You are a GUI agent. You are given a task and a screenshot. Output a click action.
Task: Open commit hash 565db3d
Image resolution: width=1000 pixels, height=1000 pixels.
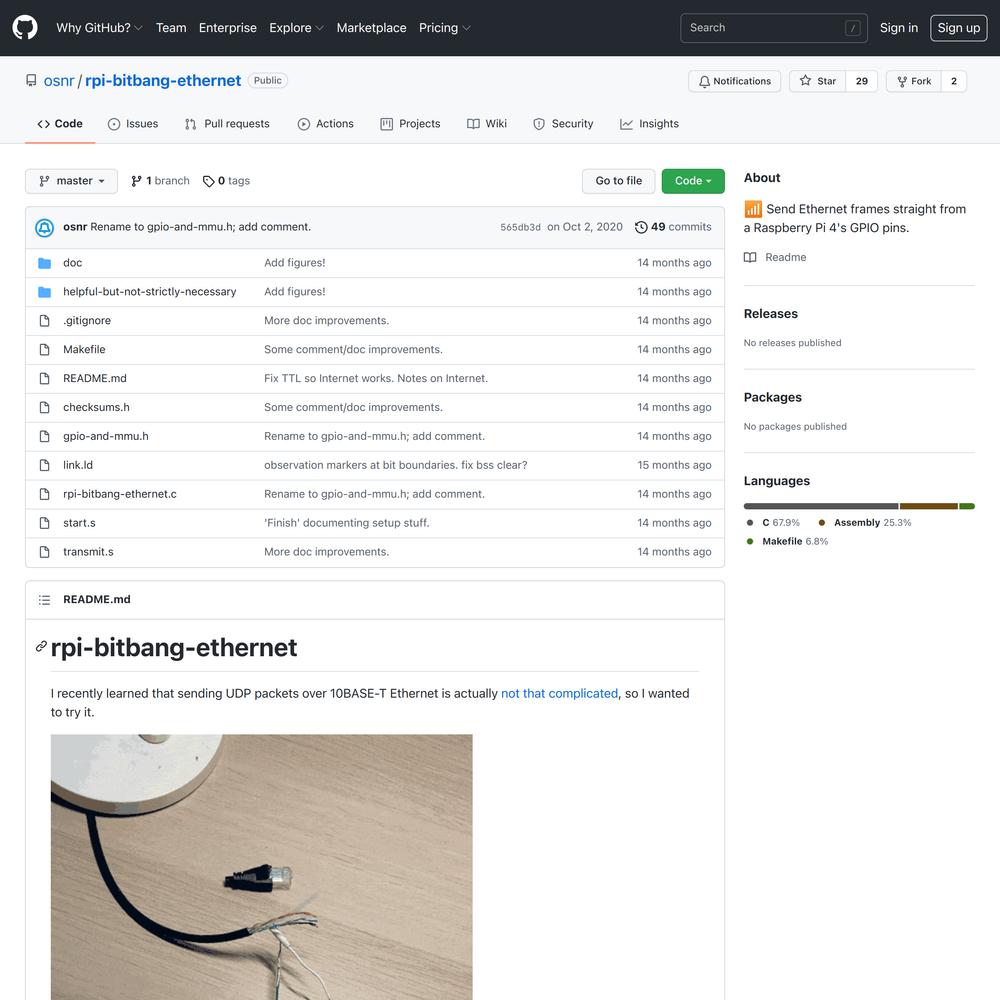click(x=520, y=228)
